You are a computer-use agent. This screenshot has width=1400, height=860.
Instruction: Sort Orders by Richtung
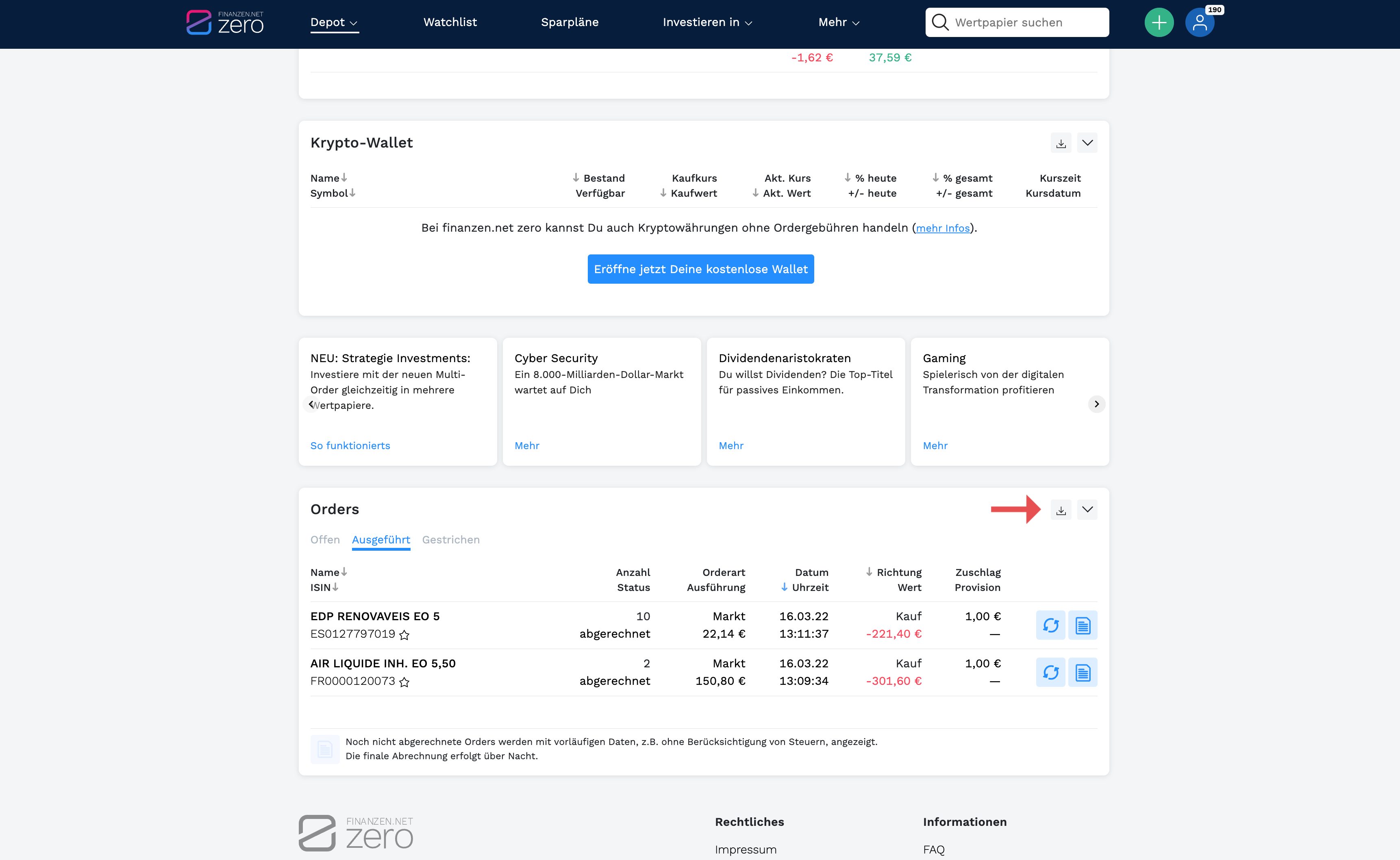tap(893, 572)
